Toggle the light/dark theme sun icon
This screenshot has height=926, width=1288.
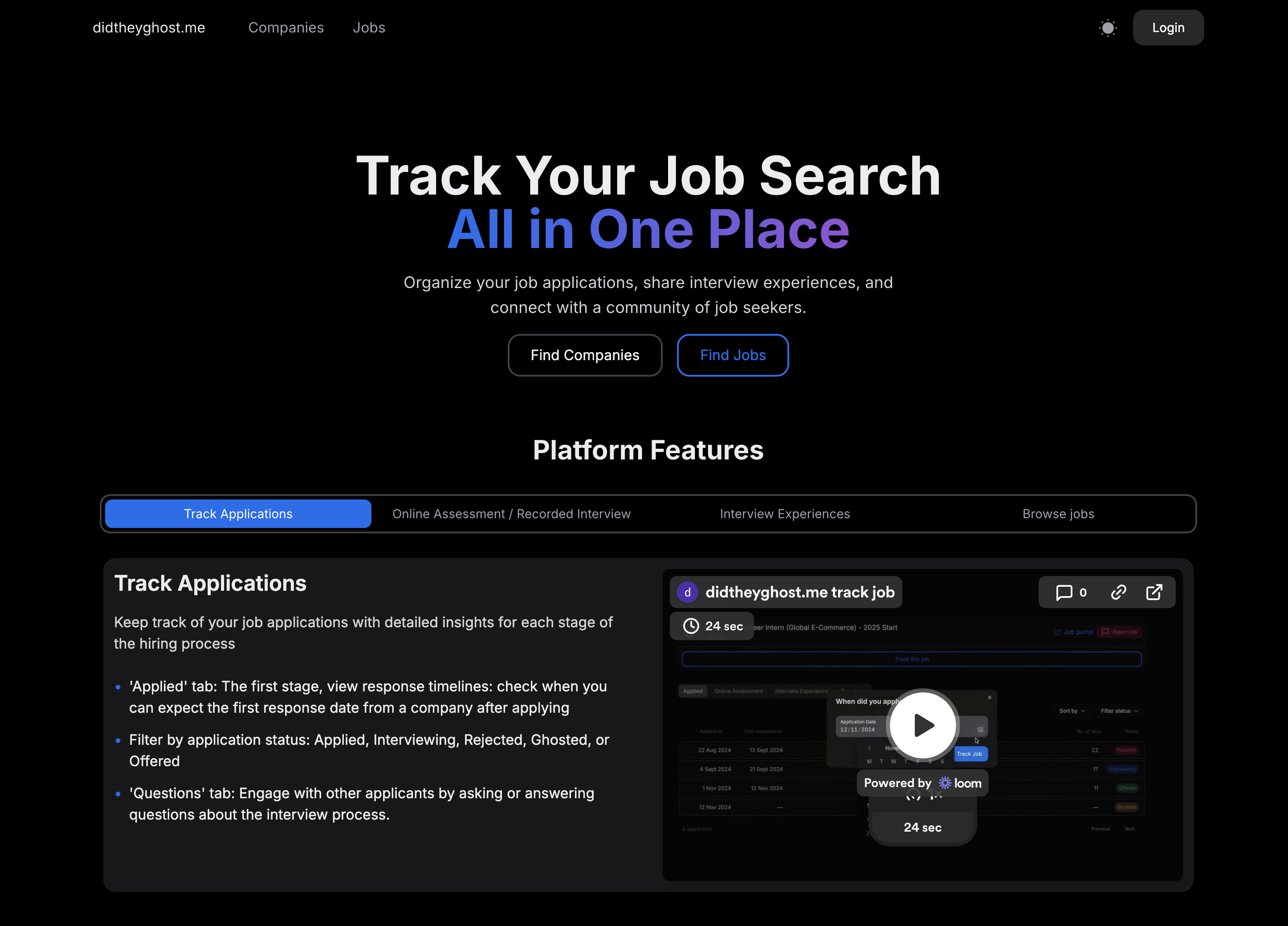tap(1108, 28)
